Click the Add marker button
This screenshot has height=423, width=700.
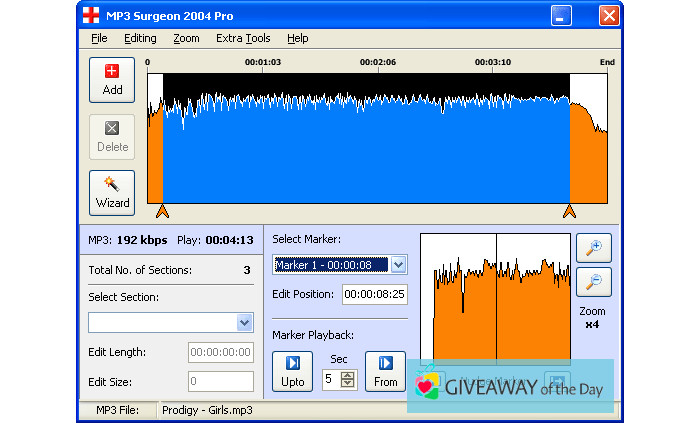coord(112,79)
